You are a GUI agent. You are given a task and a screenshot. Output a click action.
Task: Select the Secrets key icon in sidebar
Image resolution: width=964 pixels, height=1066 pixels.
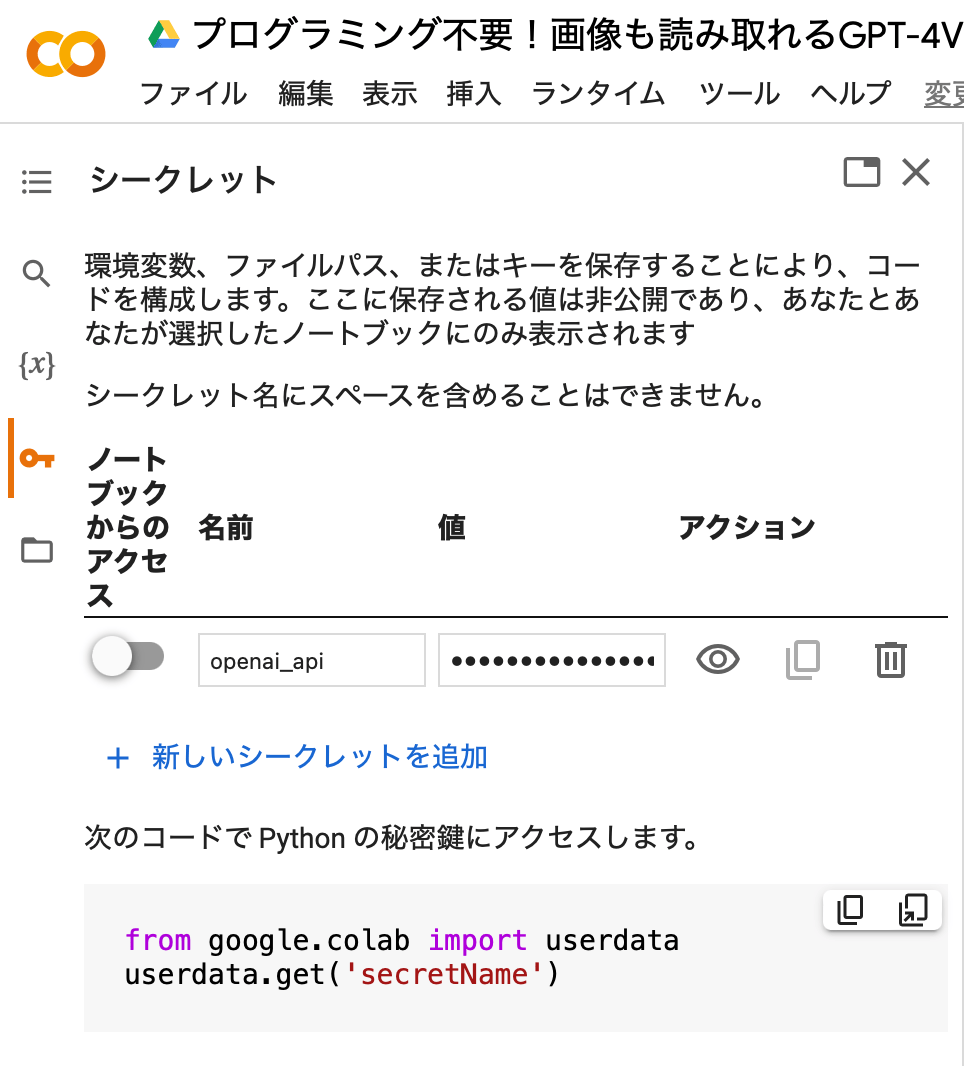[37, 458]
